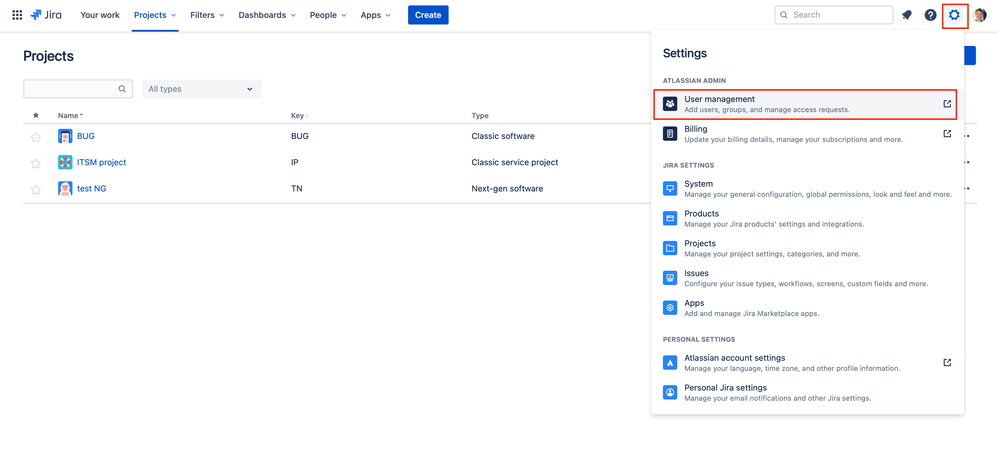
Task: Click the key cell IP
Action: point(295,162)
